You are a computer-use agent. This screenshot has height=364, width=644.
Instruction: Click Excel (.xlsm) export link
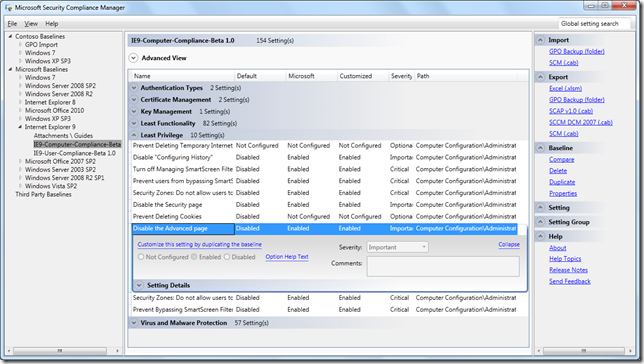pos(565,88)
